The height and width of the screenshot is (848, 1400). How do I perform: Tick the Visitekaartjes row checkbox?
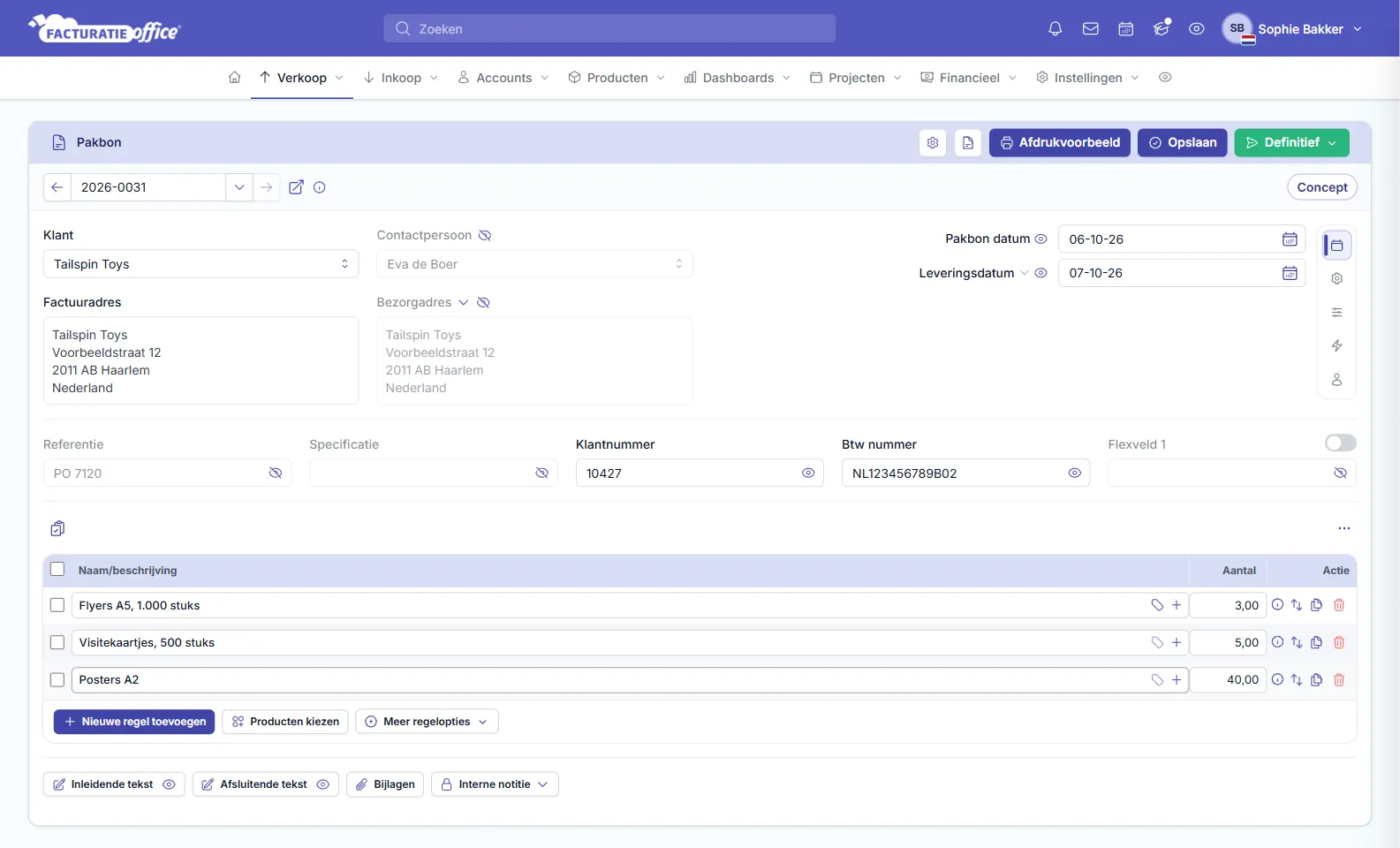[x=57, y=643]
